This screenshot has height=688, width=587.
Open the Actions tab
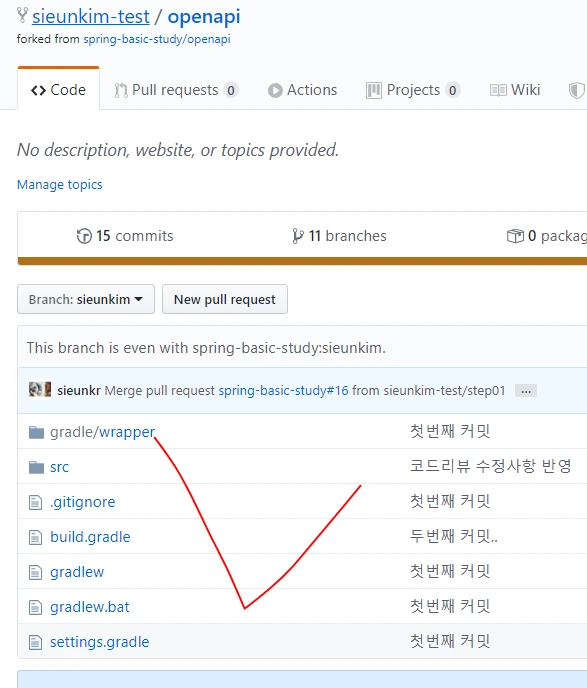[x=302, y=90]
